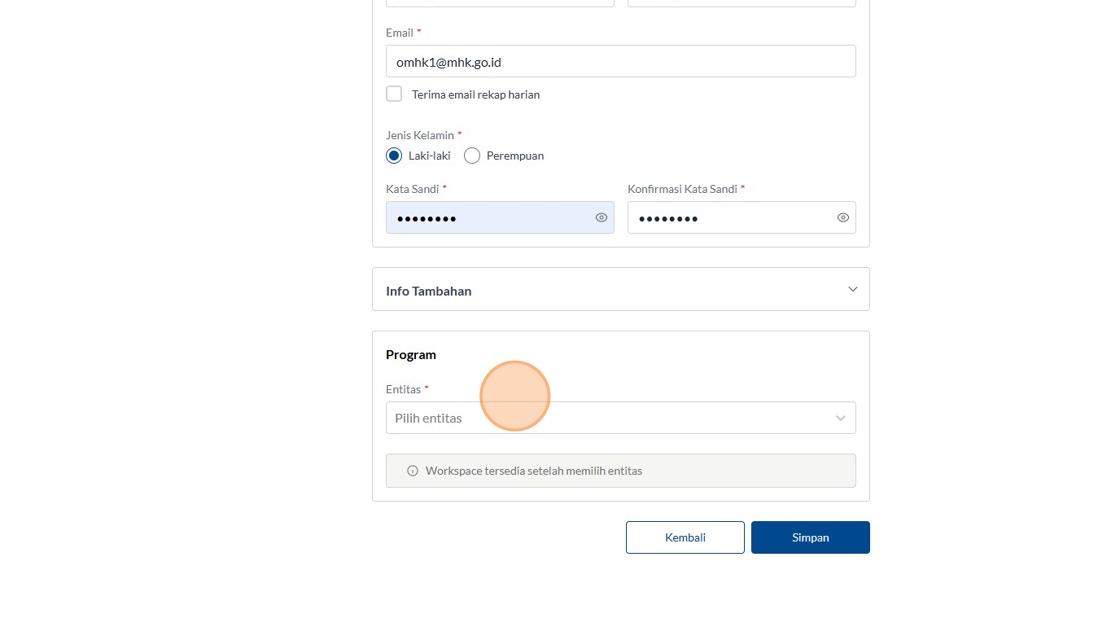
Task: Focus the Email input field
Action: (x=620, y=62)
